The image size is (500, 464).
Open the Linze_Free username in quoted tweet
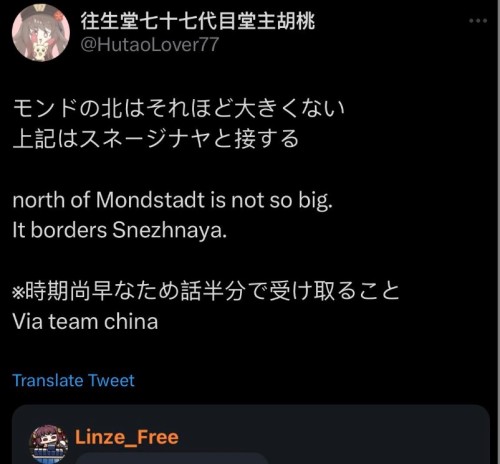click(127, 437)
